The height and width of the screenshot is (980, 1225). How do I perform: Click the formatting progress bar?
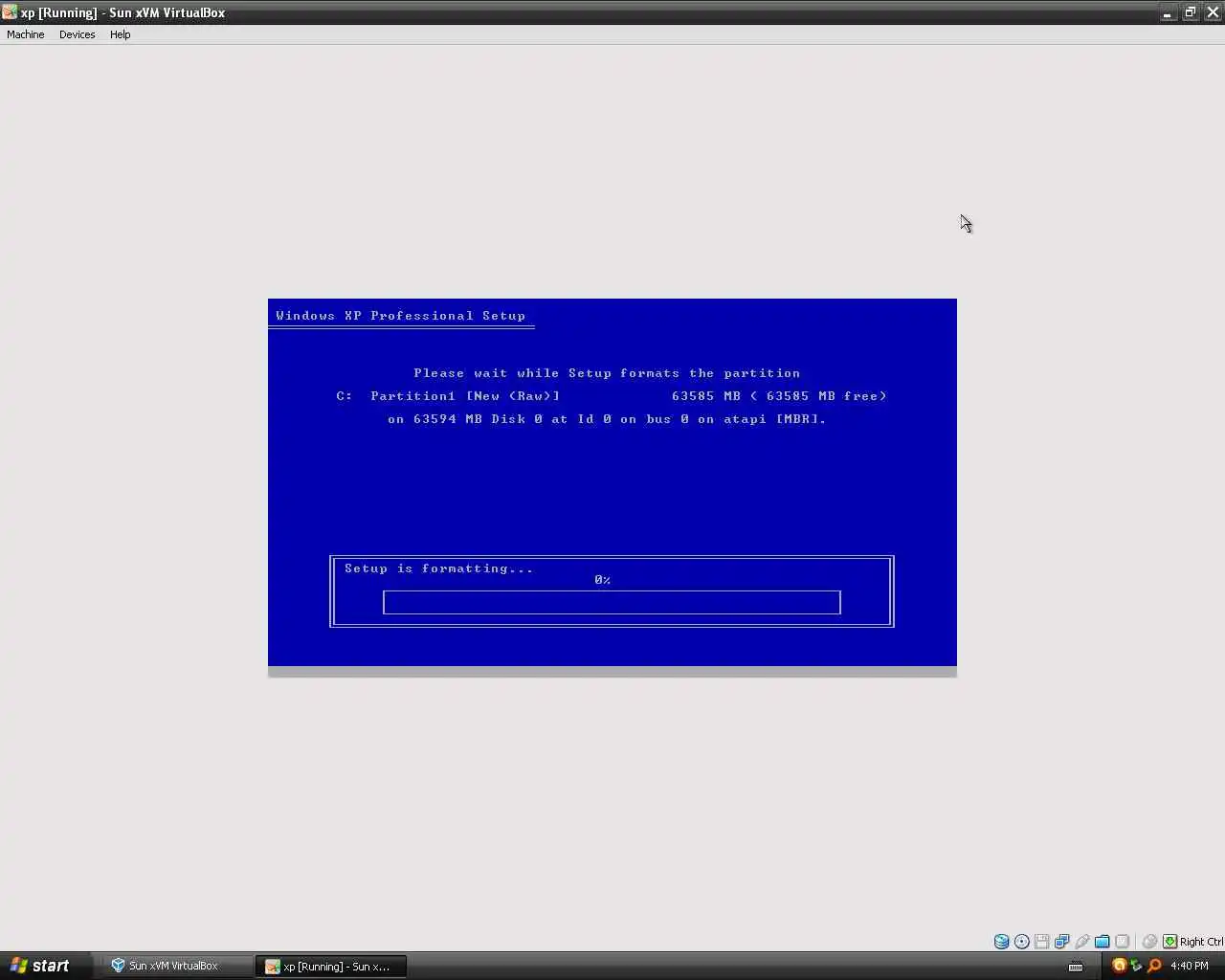tap(612, 602)
